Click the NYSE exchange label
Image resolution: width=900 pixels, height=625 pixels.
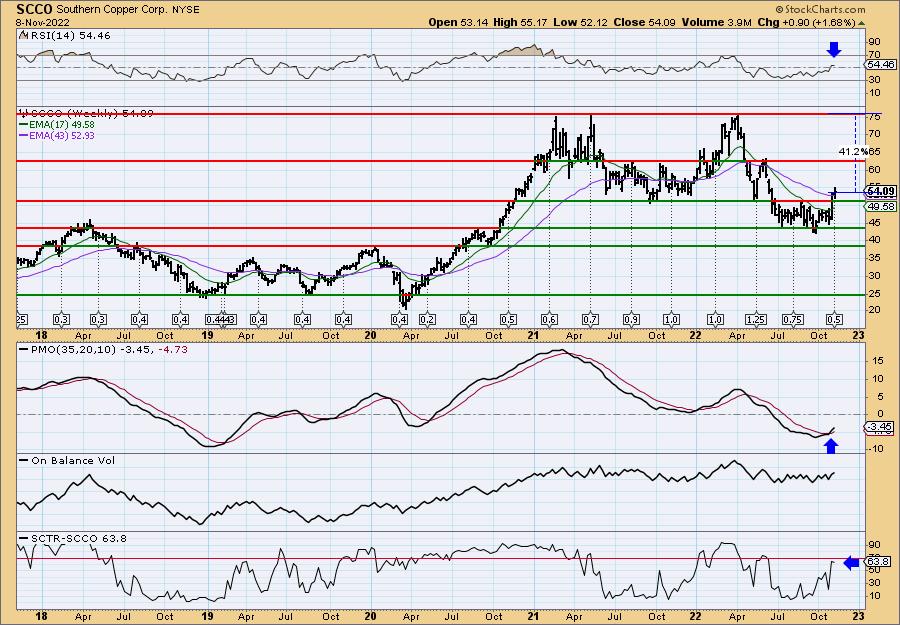(x=185, y=10)
